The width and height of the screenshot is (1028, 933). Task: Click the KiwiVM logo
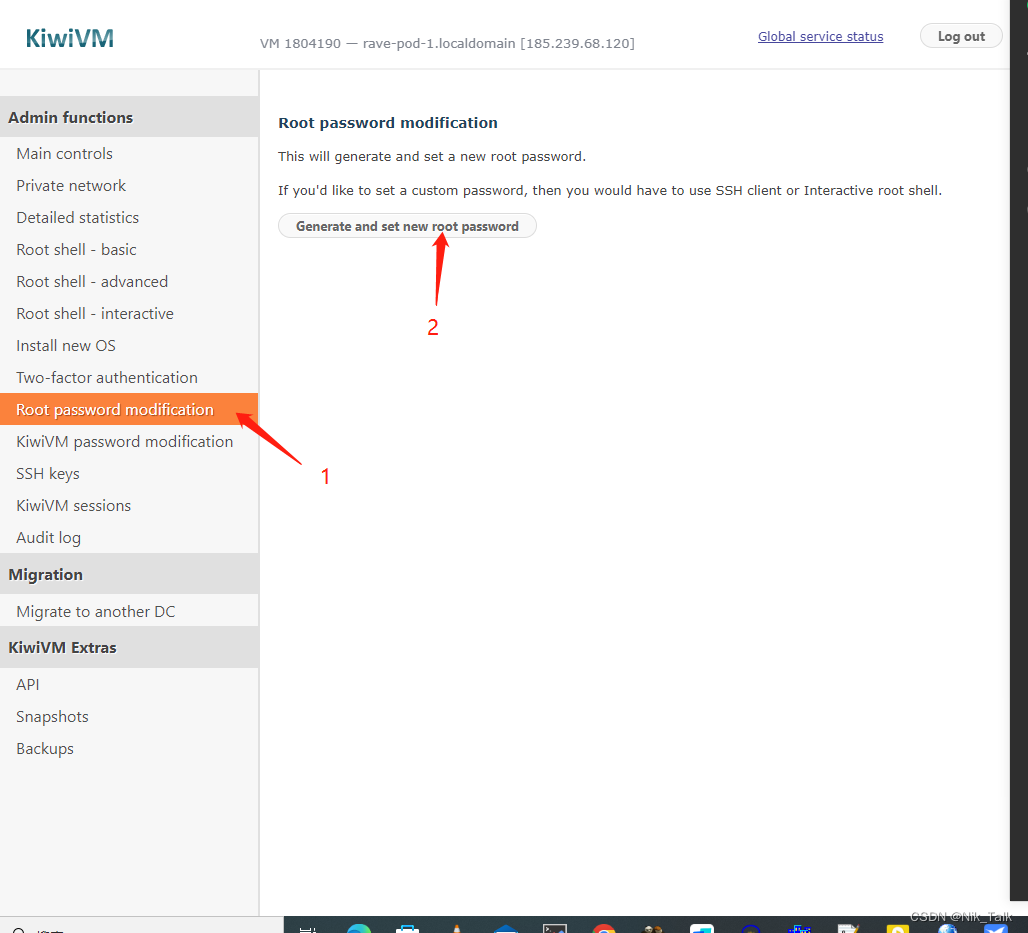tap(69, 39)
